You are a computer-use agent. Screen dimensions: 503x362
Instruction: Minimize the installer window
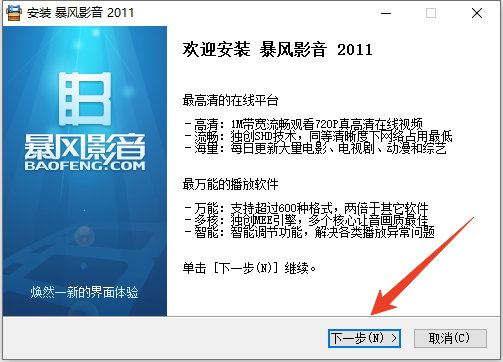[386, 13]
